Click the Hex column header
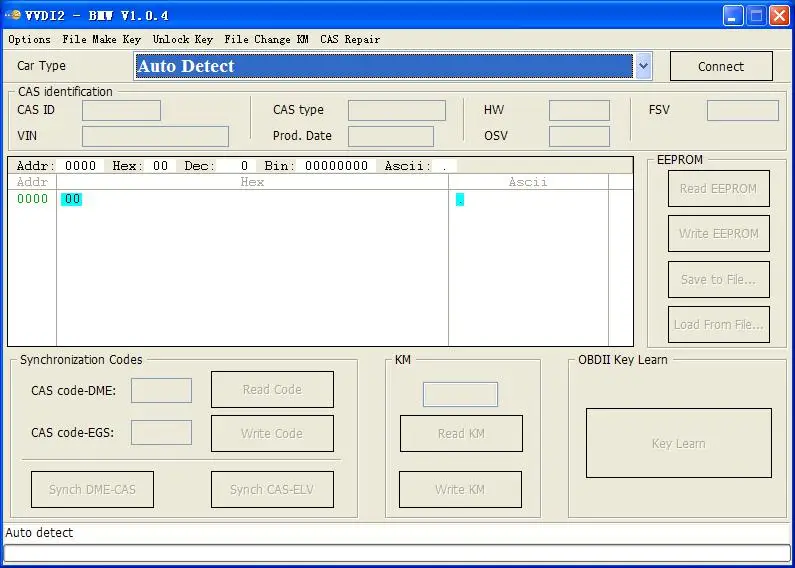Image resolution: width=795 pixels, height=568 pixels. tap(252, 182)
